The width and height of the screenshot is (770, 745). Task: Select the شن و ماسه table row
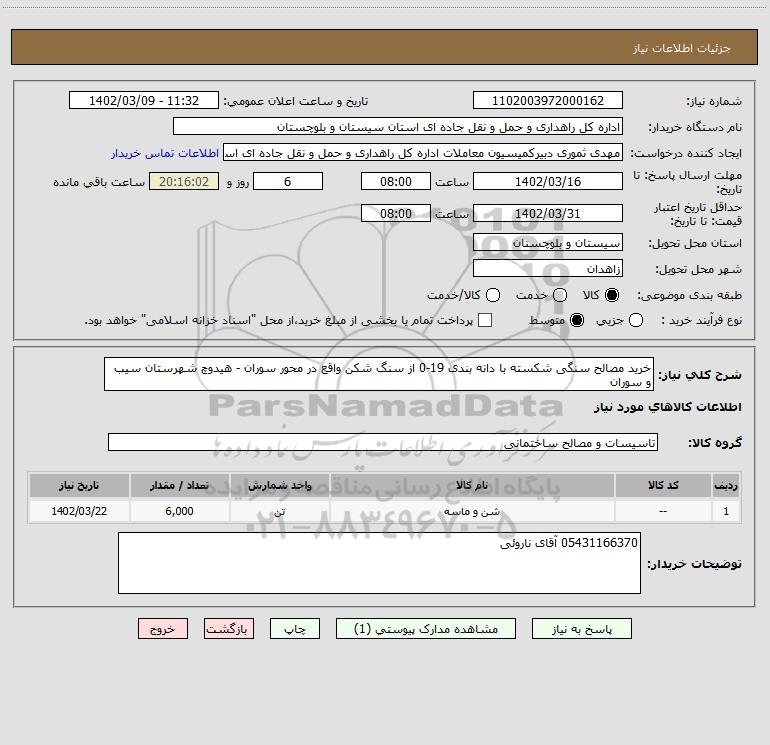[385, 511]
